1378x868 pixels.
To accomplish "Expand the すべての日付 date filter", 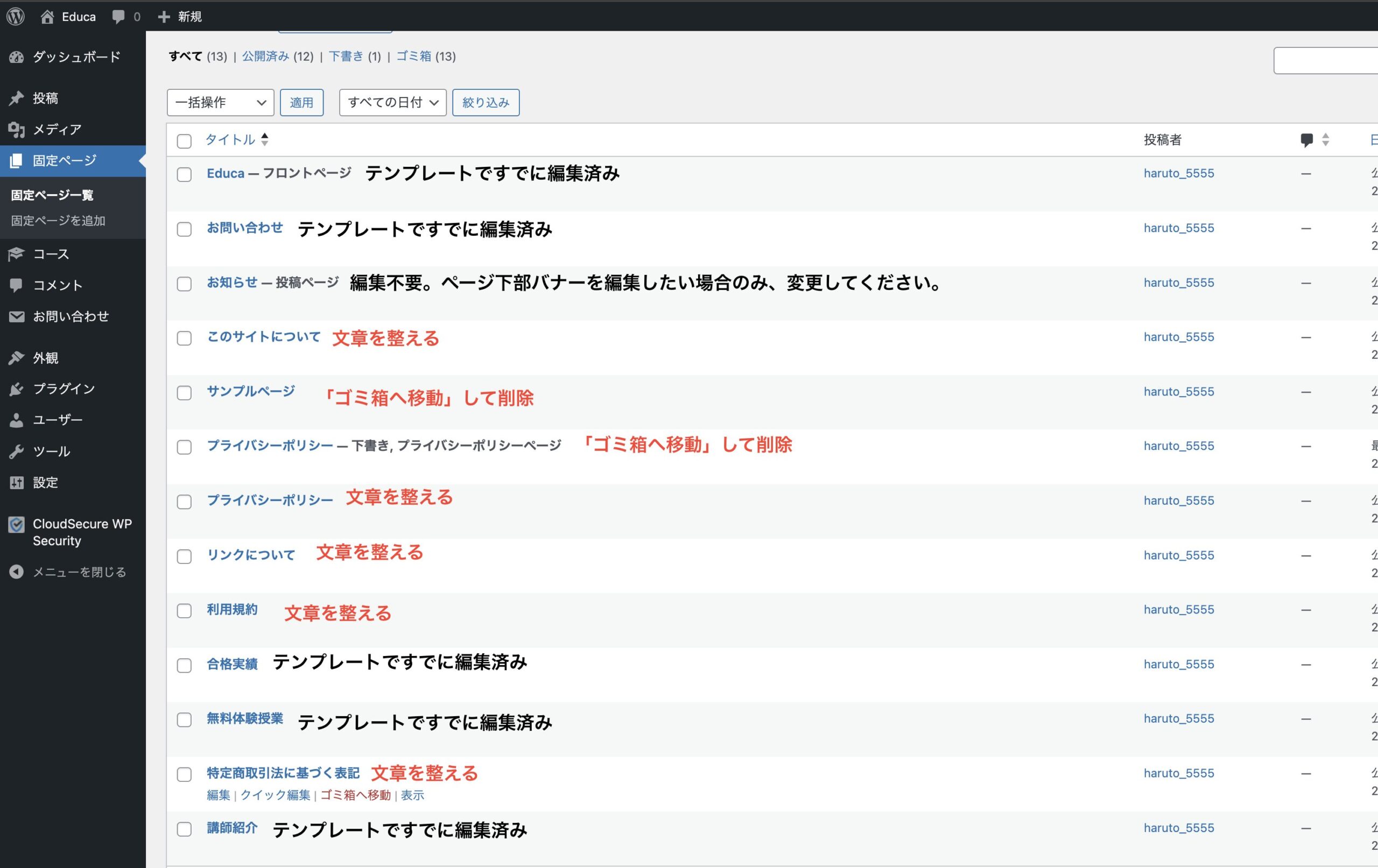I will tap(392, 102).
